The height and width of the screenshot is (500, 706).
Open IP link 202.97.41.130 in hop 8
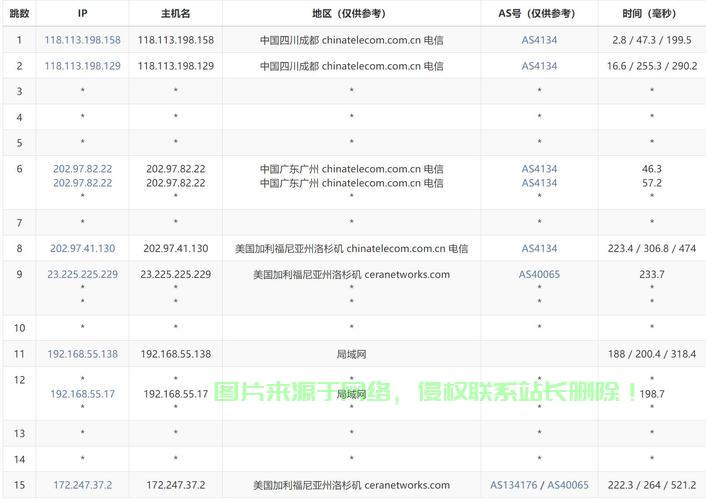pyautogui.click(x=82, y=248)
